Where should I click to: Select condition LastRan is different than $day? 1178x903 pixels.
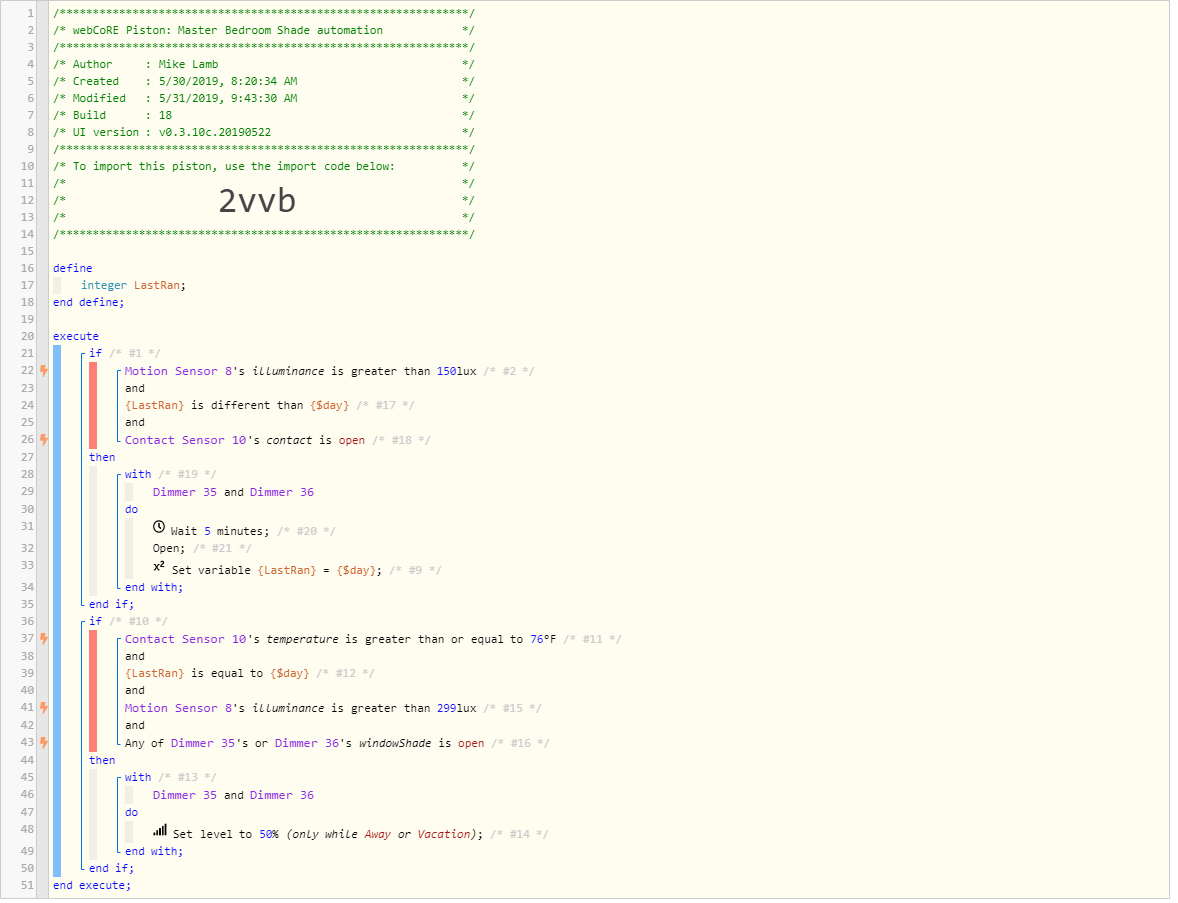coord(237,406)
